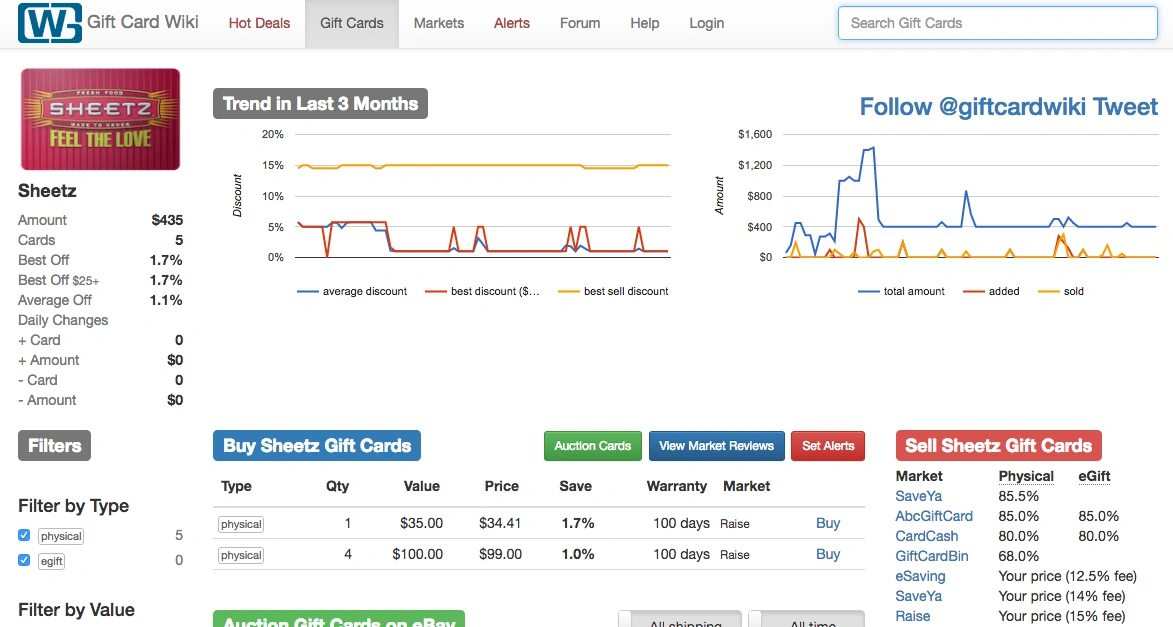1173x627 pixels.
Task: Visit the Forum nav link
Action: click(580, 23)
